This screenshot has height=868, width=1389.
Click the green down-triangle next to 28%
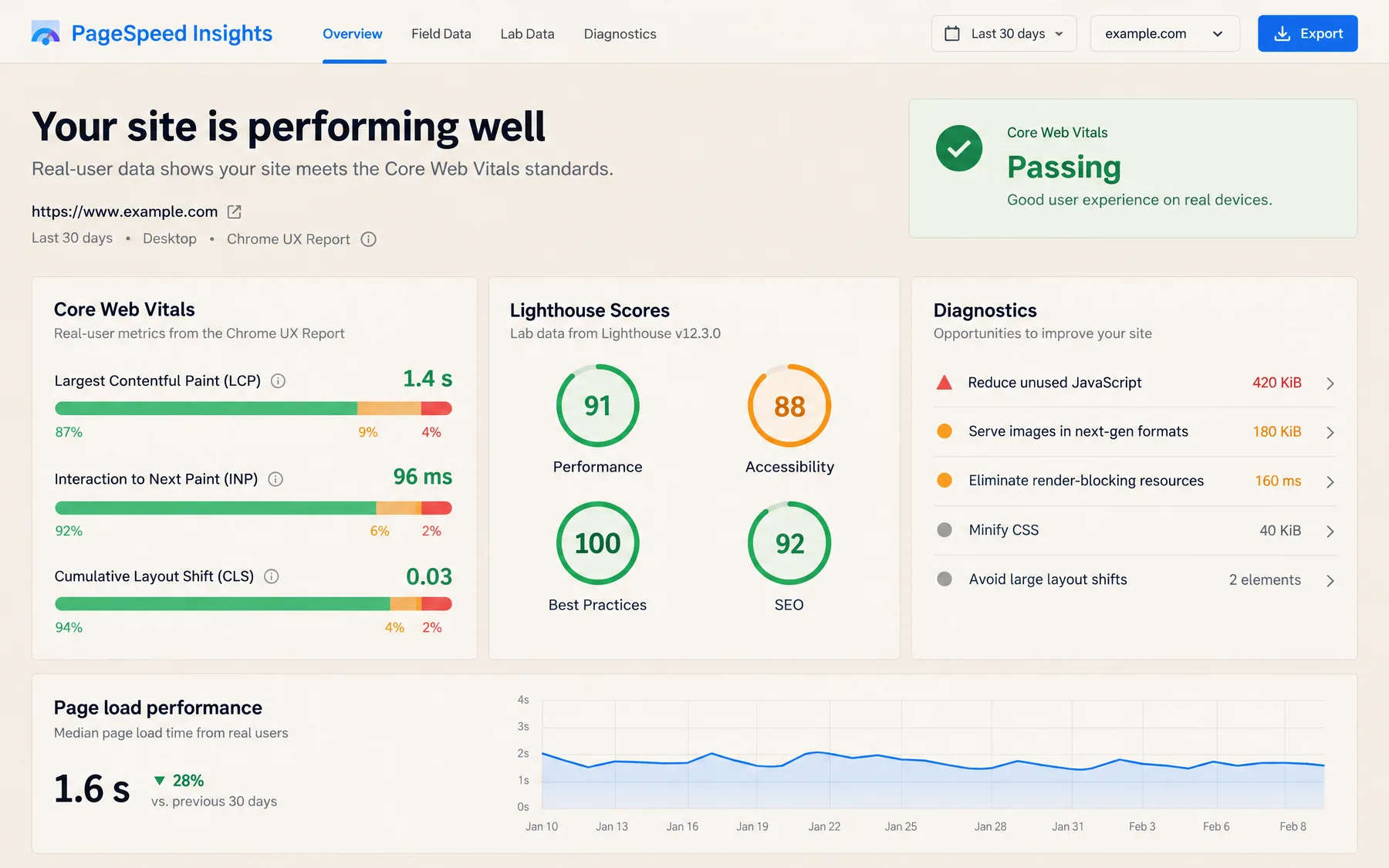tap(160, 781)
